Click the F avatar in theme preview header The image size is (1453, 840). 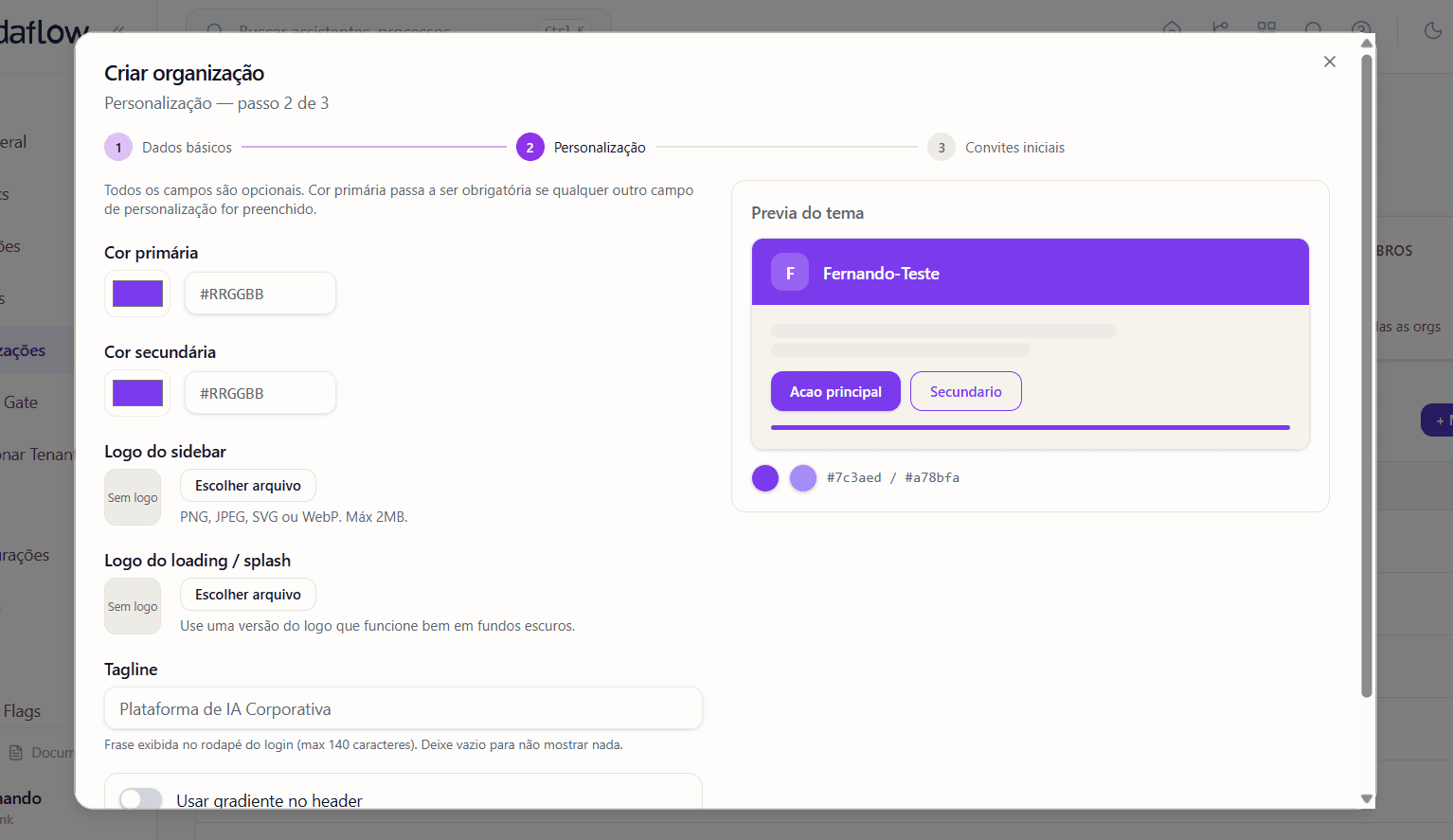790,272
